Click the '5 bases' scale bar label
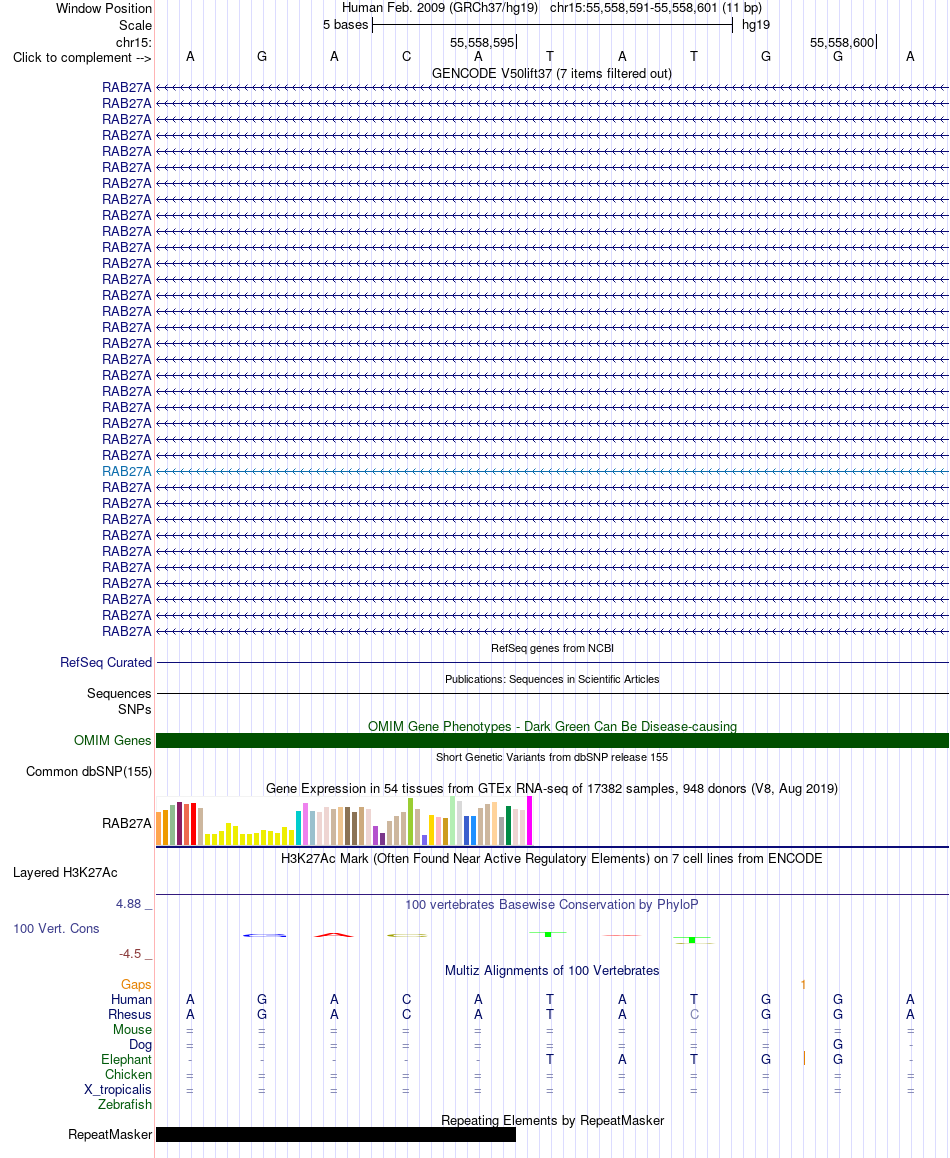Viewport: 950px width, 1158px height. (345, 24)
